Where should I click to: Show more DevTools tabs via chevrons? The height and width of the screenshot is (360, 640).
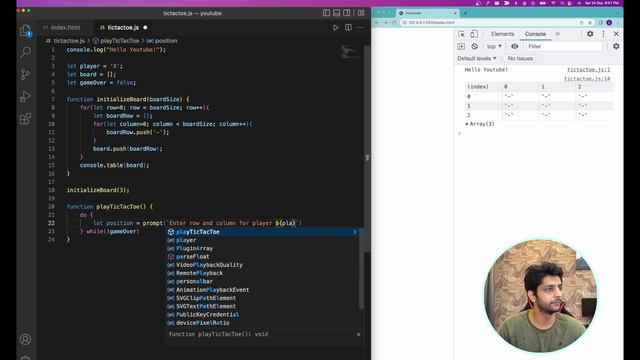click(x=558, y=34)
